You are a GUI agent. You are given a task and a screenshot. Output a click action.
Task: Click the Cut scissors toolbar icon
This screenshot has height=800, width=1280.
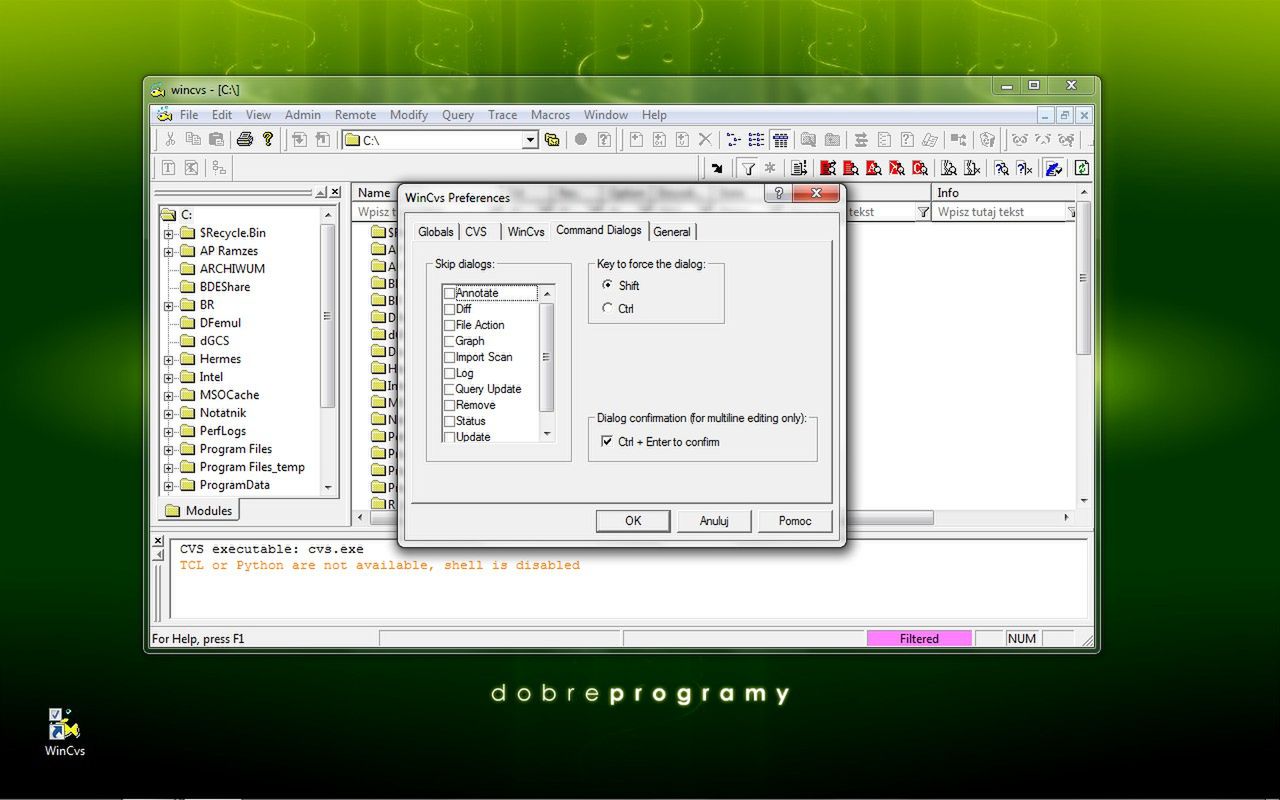coord(170,140)
